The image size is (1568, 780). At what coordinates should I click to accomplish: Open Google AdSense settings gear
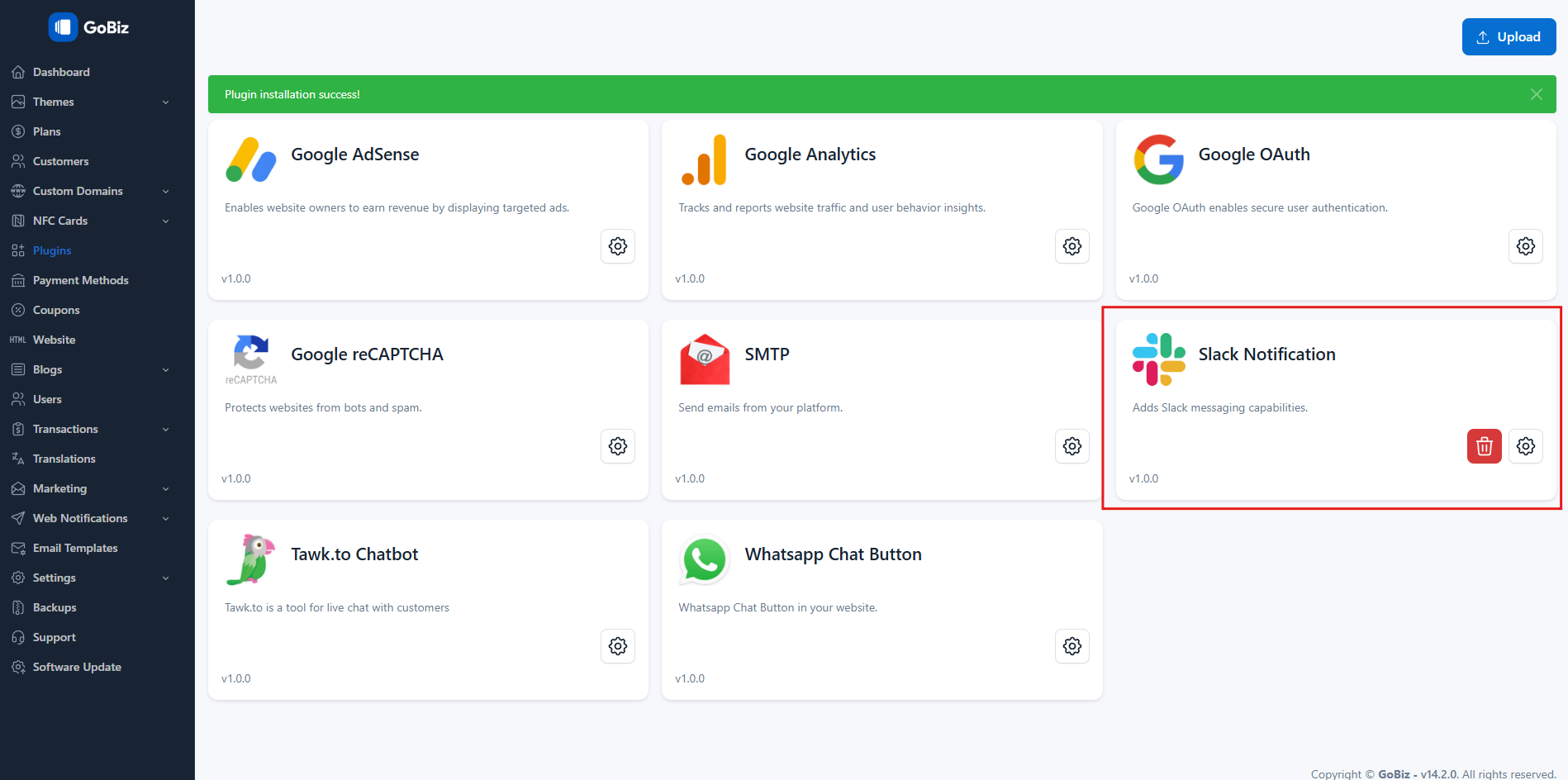pos(617,246)
